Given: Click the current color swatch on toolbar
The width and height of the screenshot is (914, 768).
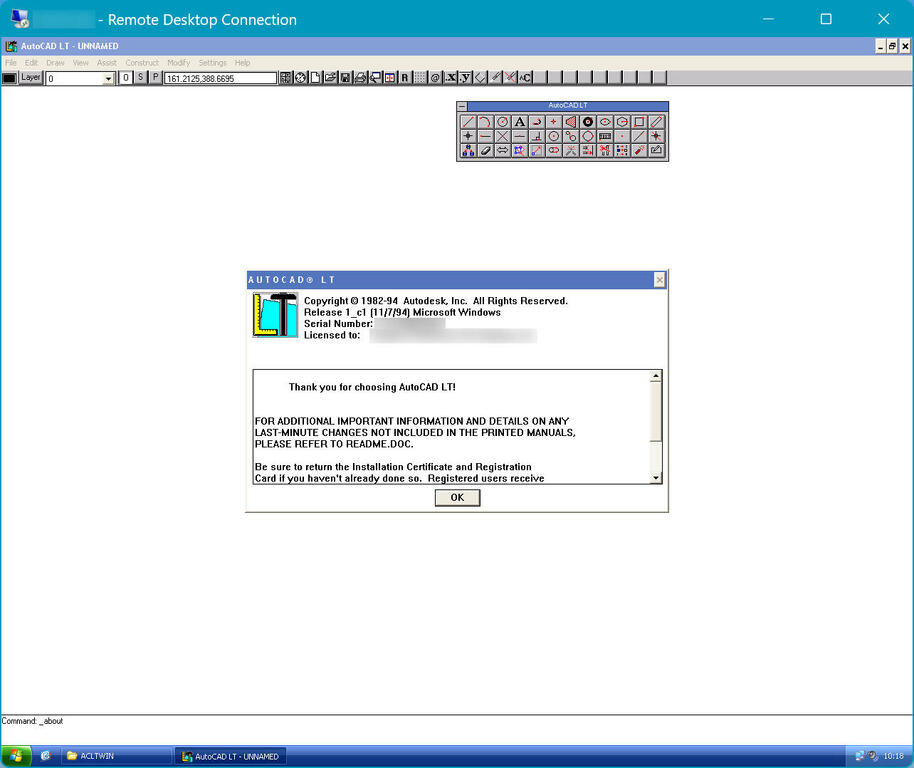Looking at the screenshot, I should (x=9, y=78).
